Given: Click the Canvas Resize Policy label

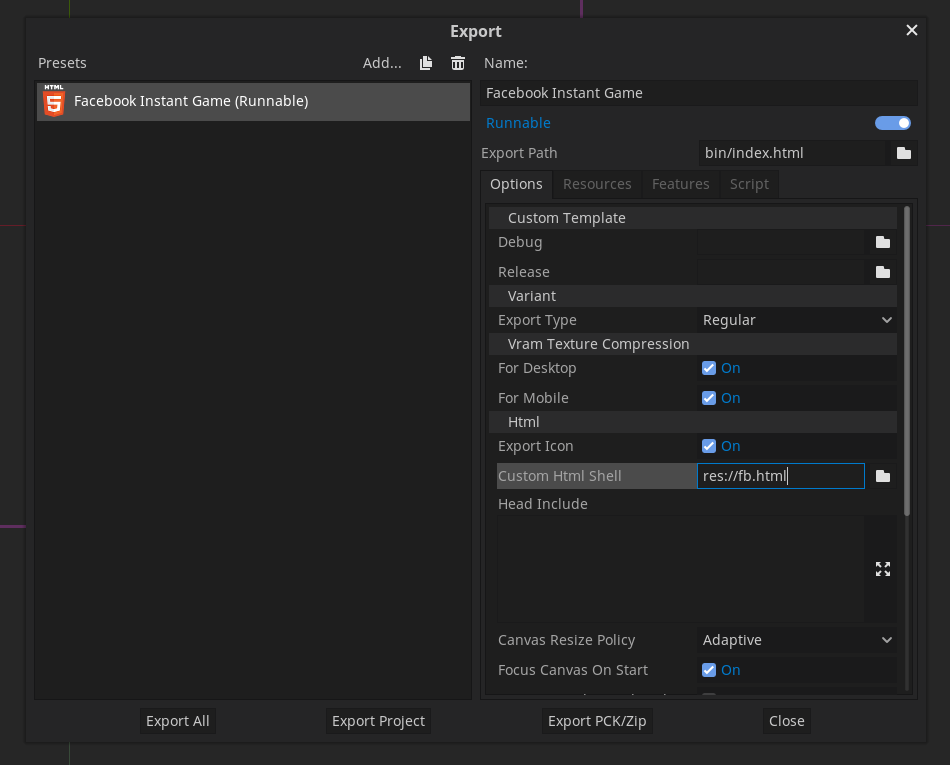Looking at the screenshot, I should (x=566, y=640).
